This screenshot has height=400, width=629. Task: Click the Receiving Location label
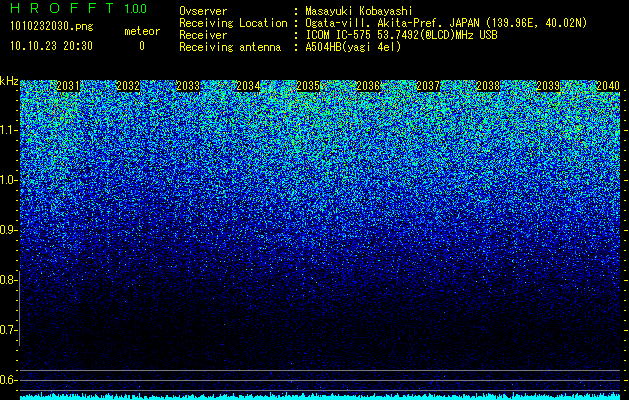(x=233, y=23)
